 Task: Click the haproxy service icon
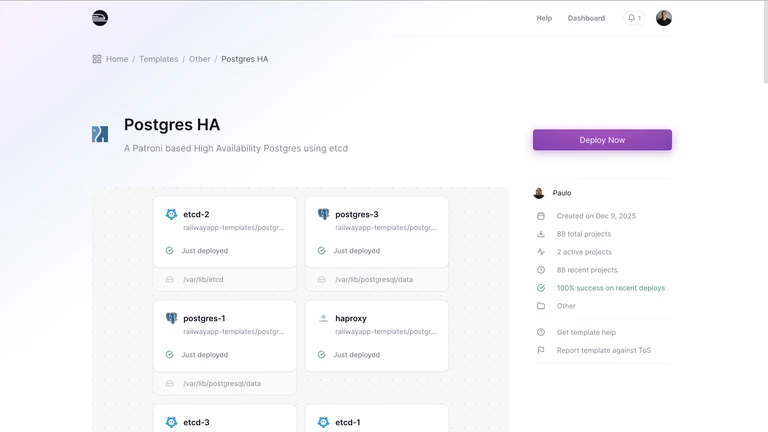(x=323, y=318)
